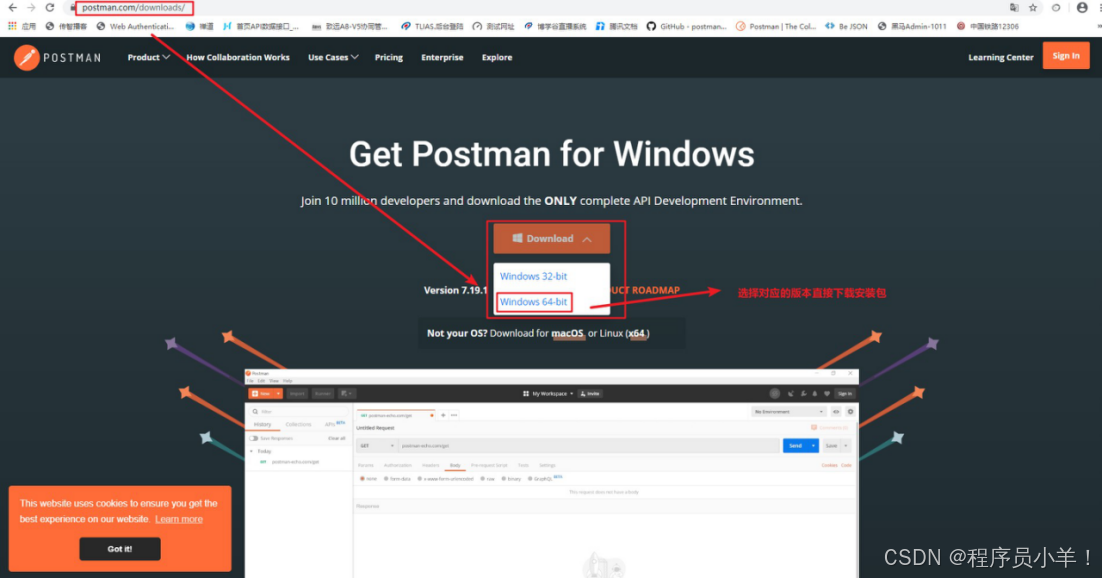
Task: Choose Windows 64-bit download option
Action: [533, 302]
